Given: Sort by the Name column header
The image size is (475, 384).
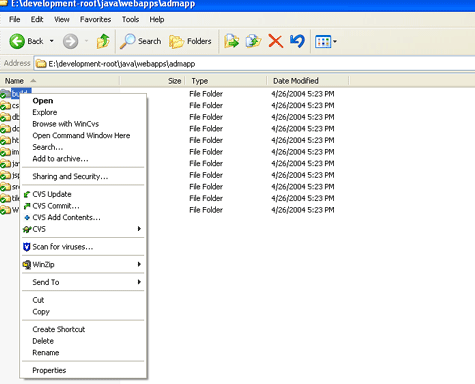Looking at the screenshot, I should (60, 81).
